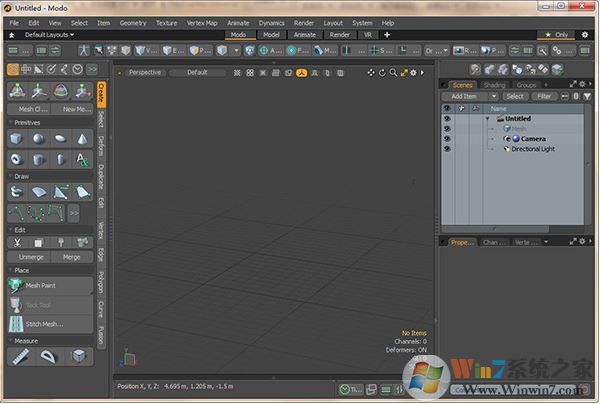Toggle visibility of Directional Light
This screenshot has height=404, width=600.
(447, 149)
